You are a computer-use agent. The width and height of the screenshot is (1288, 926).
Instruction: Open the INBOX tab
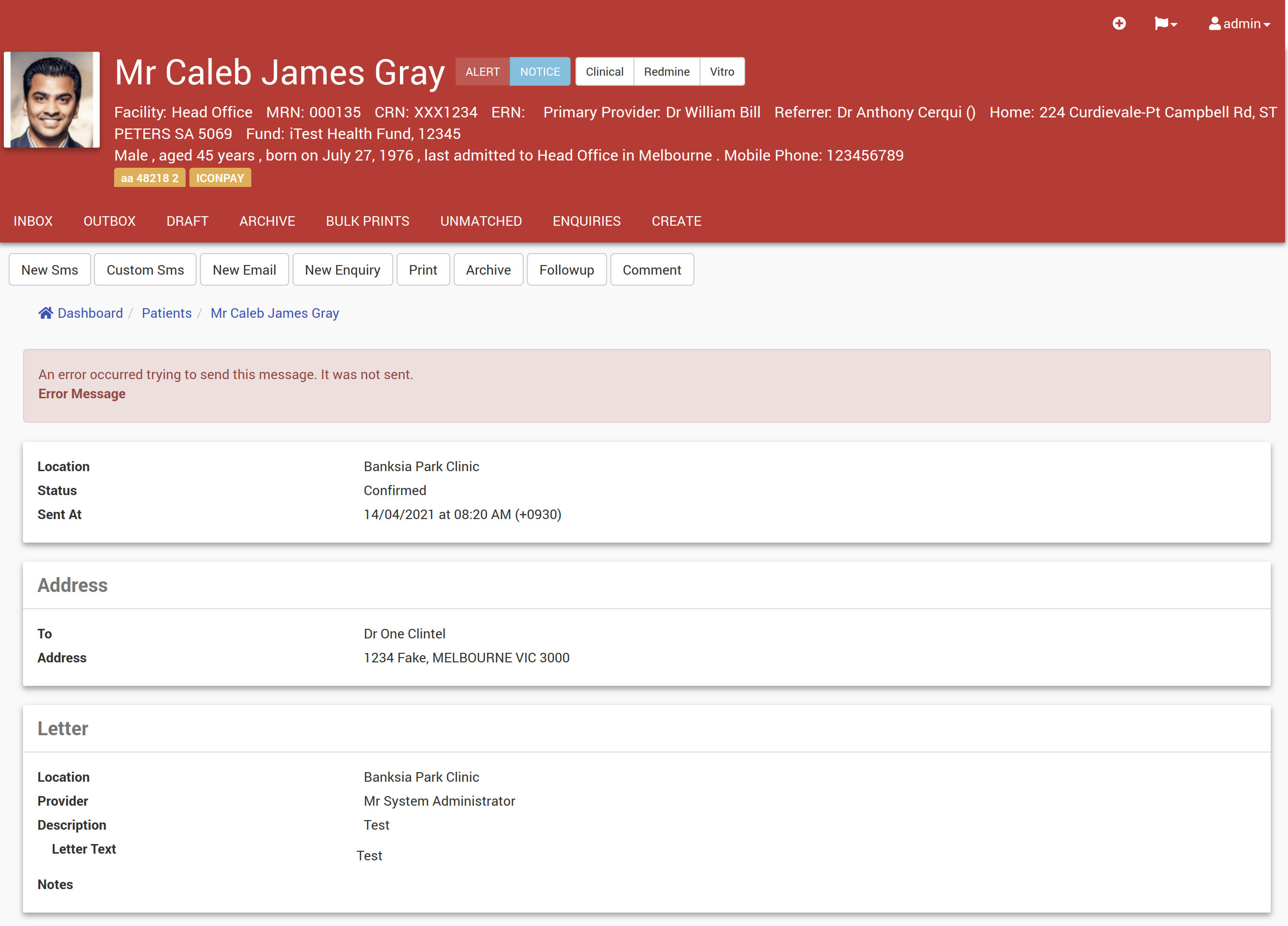33,221
